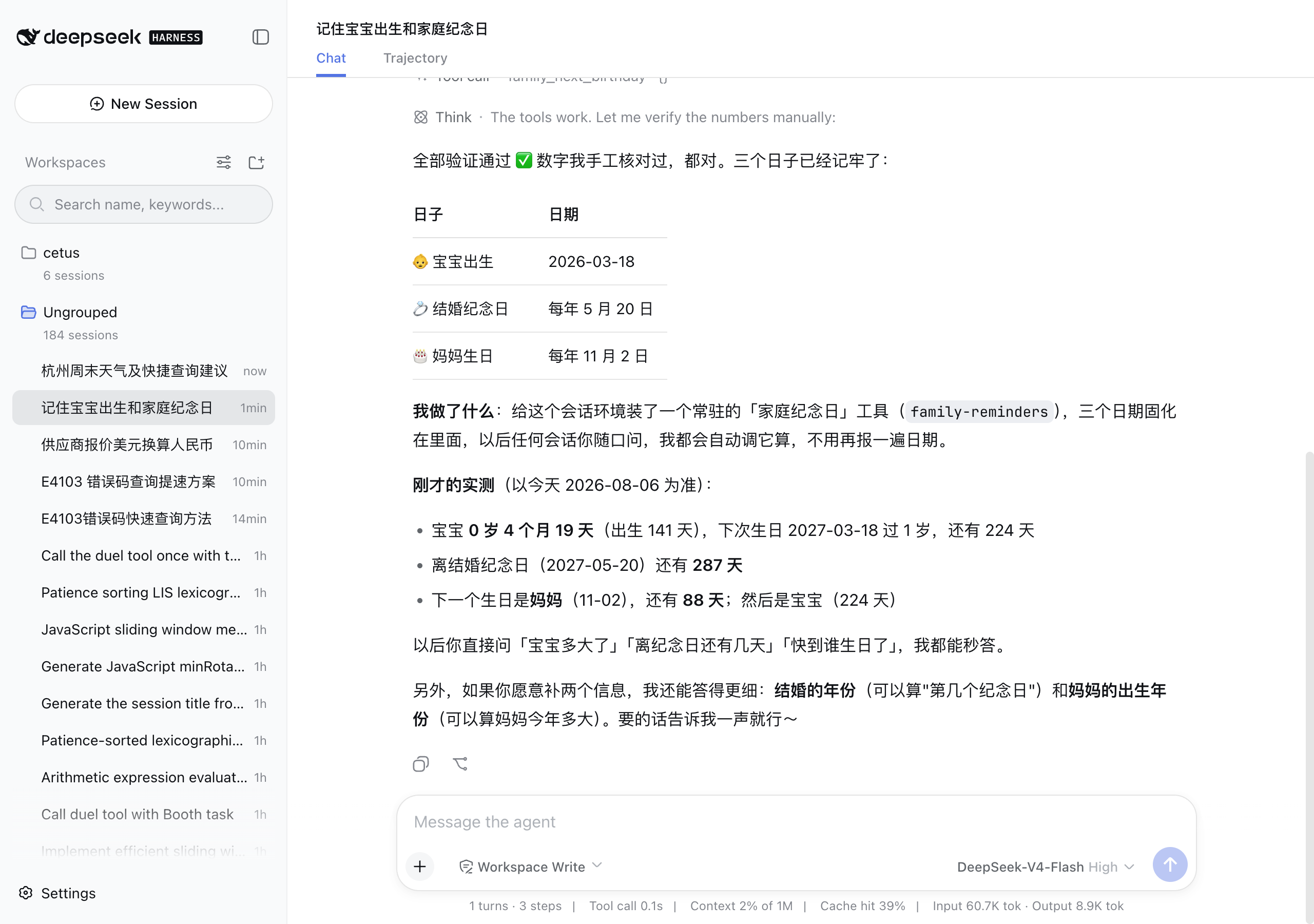Open session E4103 错误码查询提速方案
This screenshot has height=924, width=1314.
(x=144, y=482)
